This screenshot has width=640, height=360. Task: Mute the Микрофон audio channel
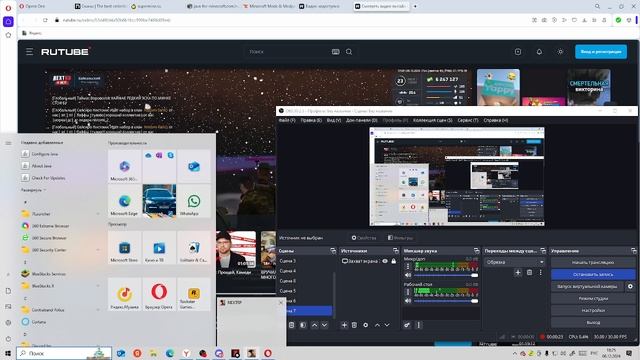coord(408,275)
